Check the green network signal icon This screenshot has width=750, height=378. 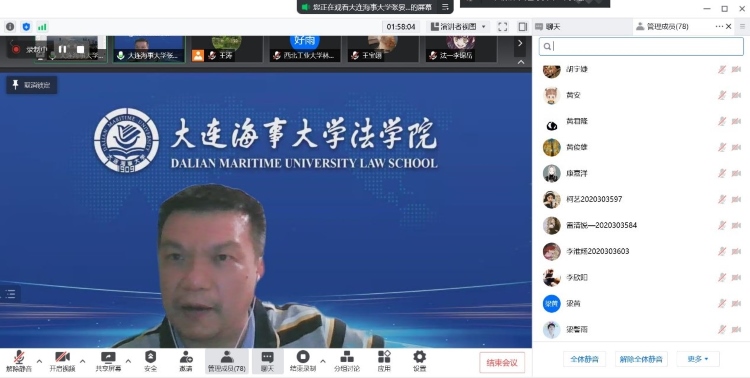42,27
